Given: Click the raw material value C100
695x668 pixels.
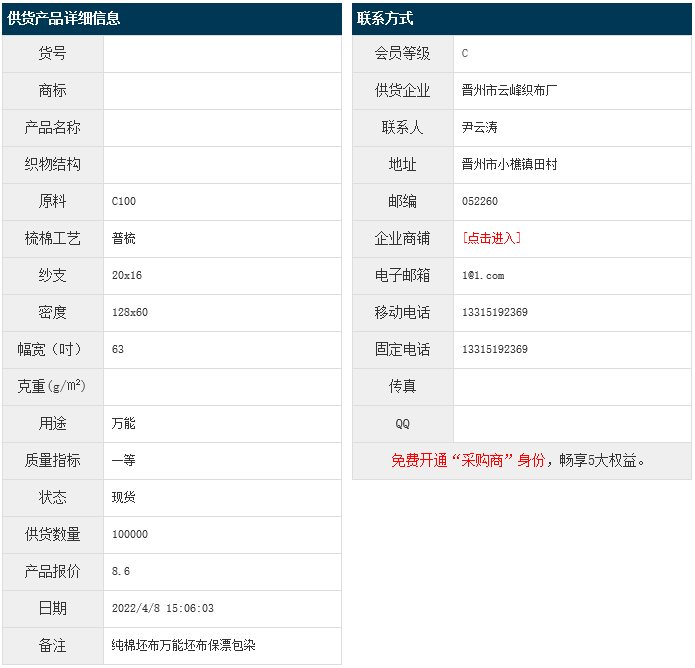Looking at the screenshot, I should click(124, 201).
